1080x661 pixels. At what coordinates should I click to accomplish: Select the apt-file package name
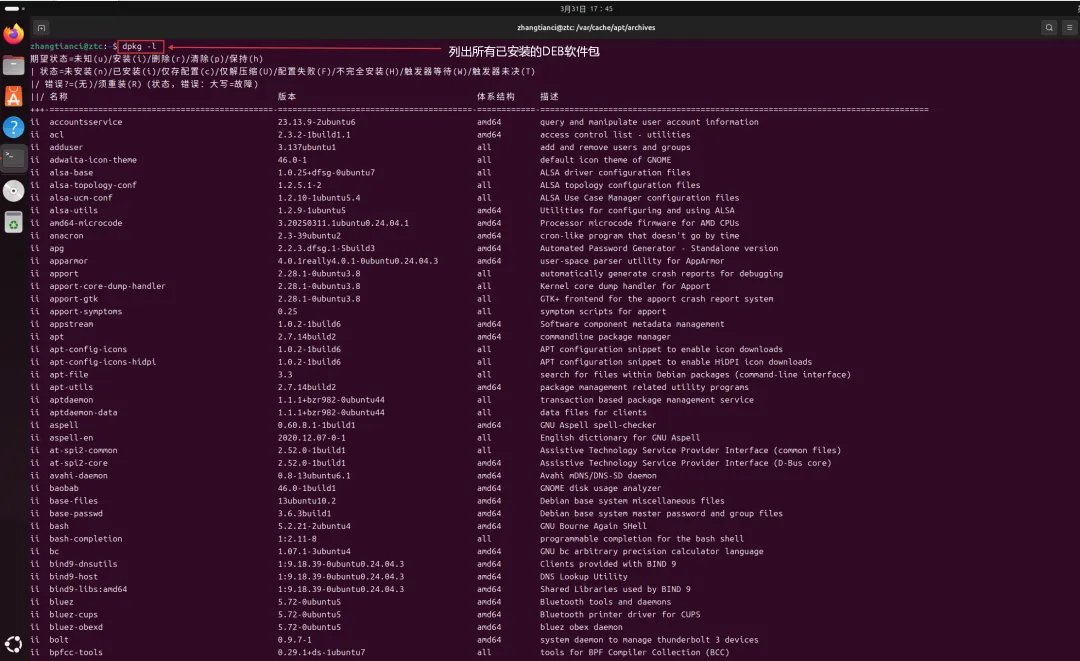tap(68, 375)
